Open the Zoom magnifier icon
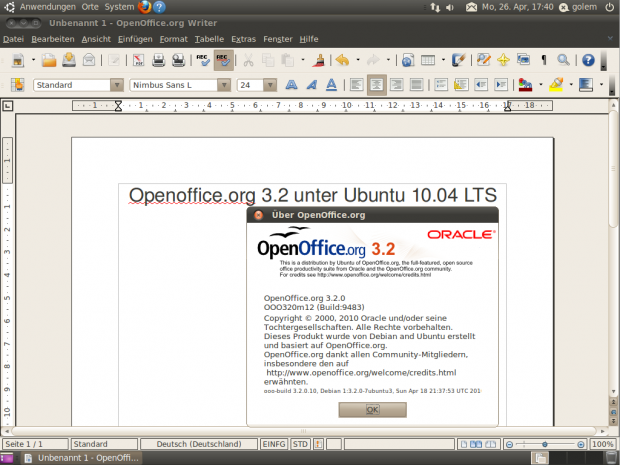620x465 pixels. coord(563,60)
